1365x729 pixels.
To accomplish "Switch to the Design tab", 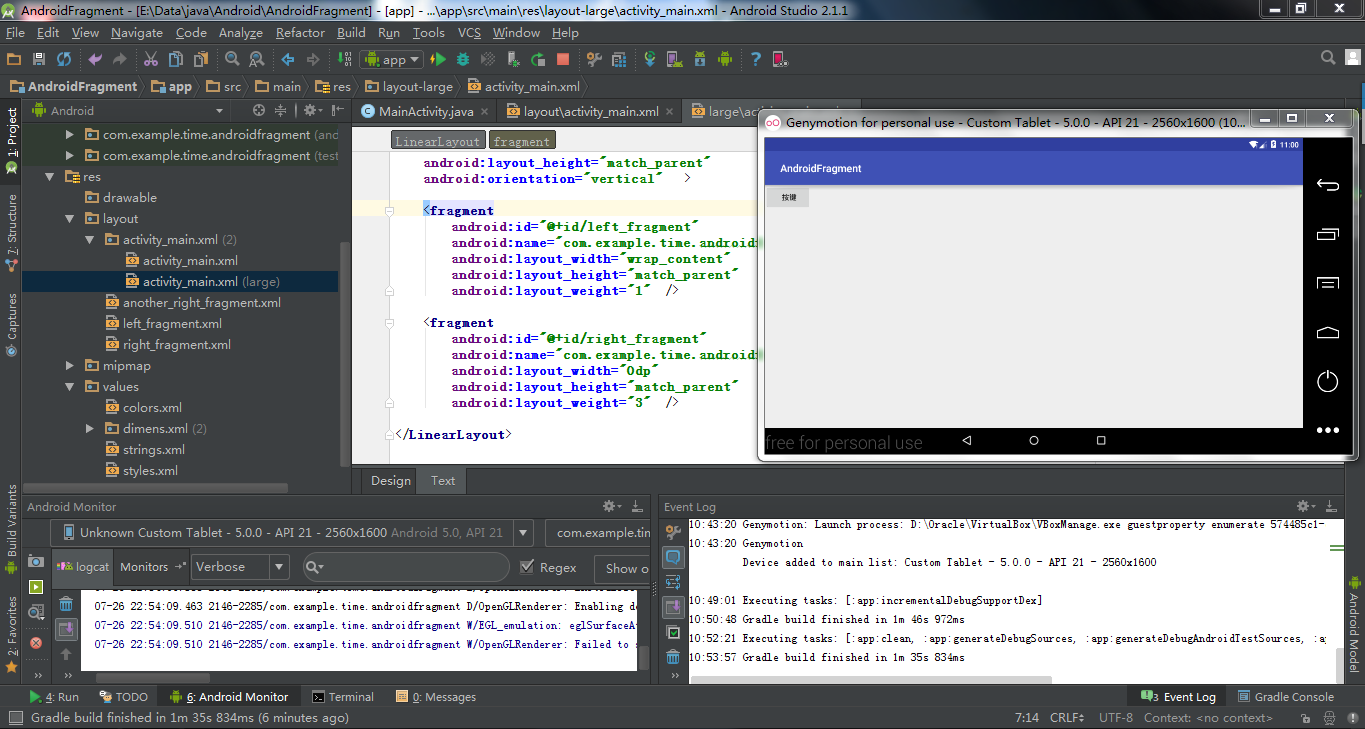I will [391, 481].
